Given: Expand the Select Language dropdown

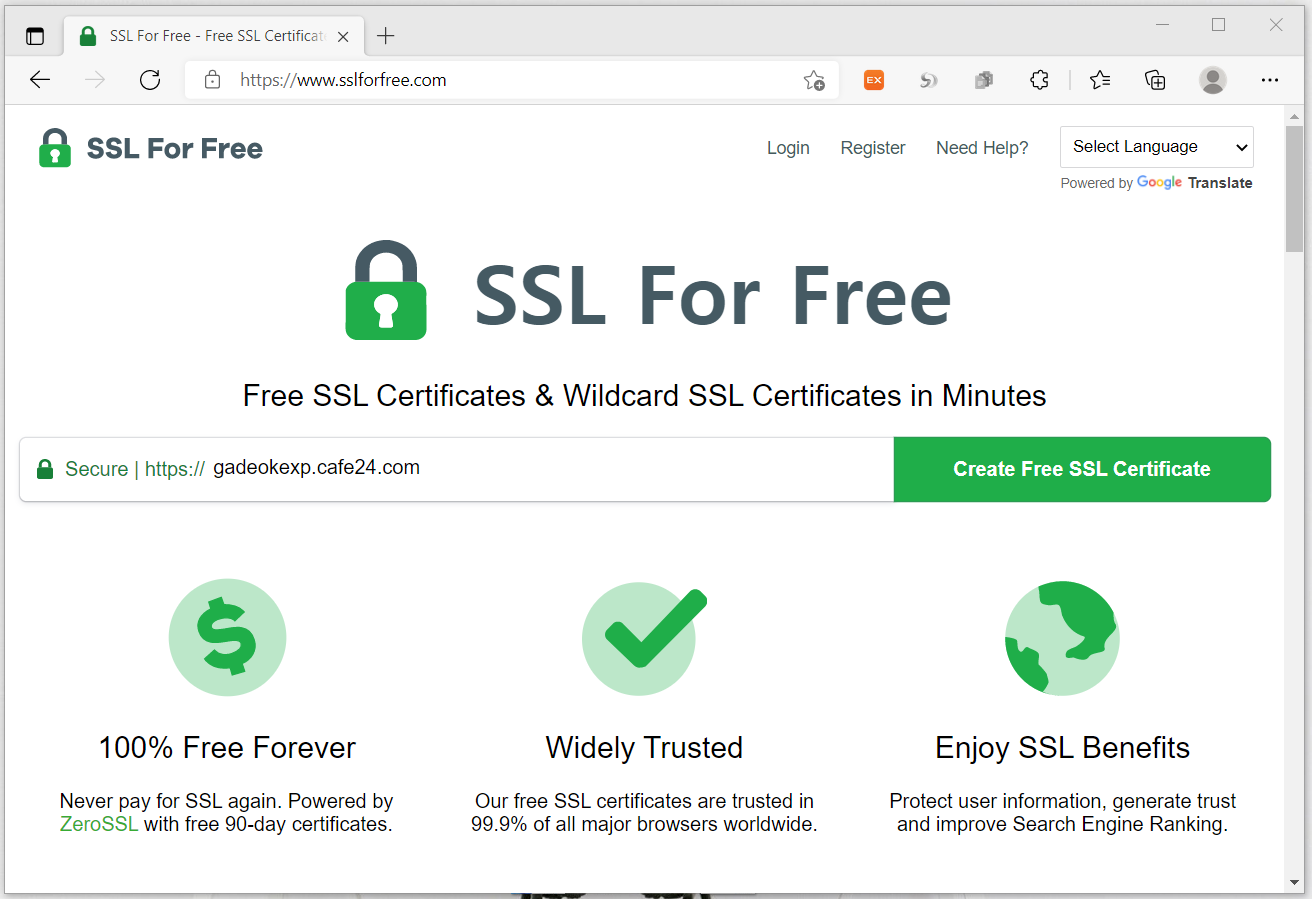Looking at the screenshot, I should 1157,147.
